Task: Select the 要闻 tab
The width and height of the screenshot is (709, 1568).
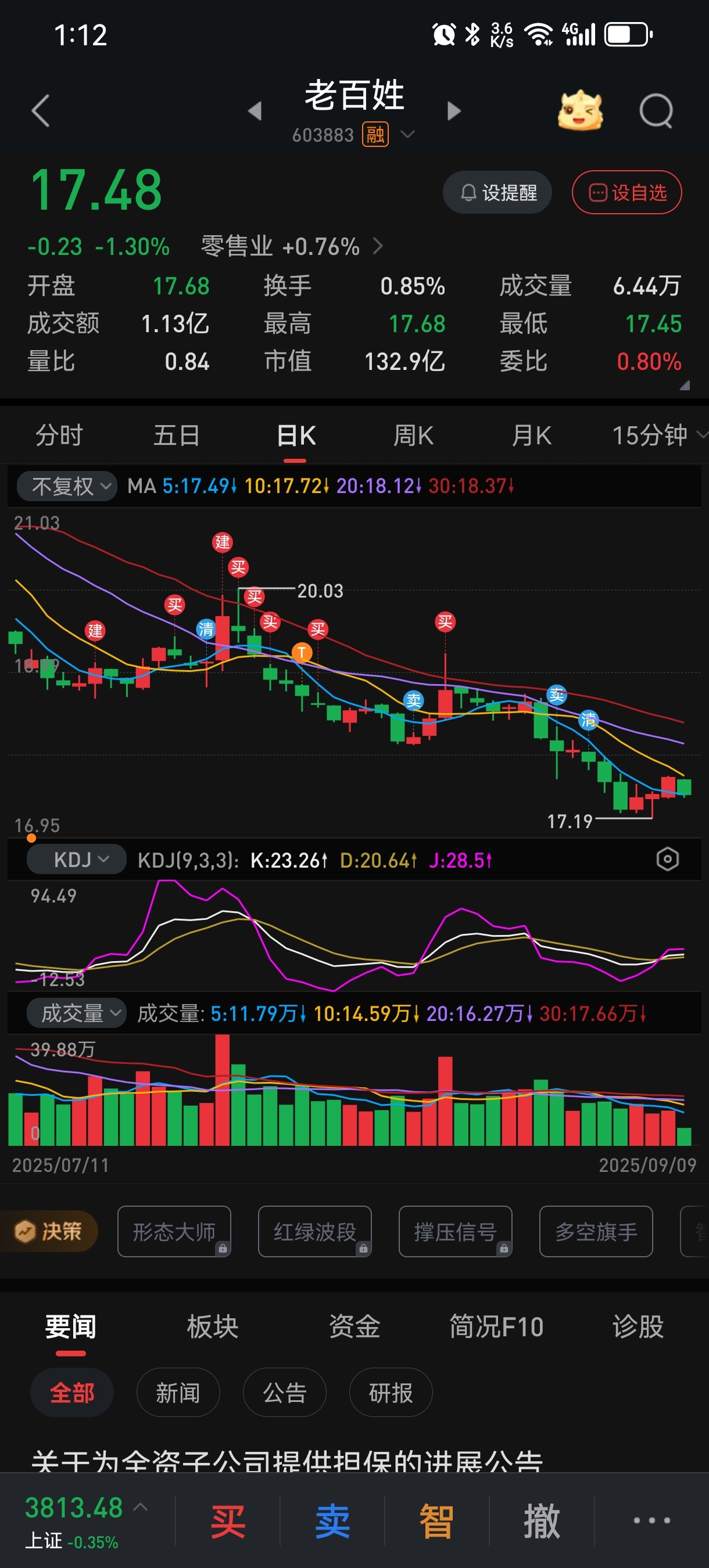Action: (x=71, y=1326)
